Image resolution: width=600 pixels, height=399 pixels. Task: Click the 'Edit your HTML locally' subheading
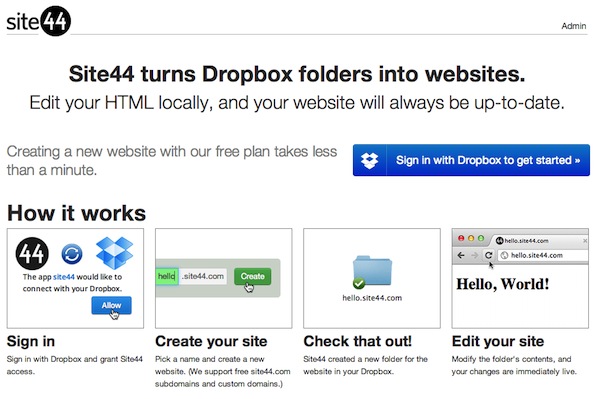[x=297, y=103]
